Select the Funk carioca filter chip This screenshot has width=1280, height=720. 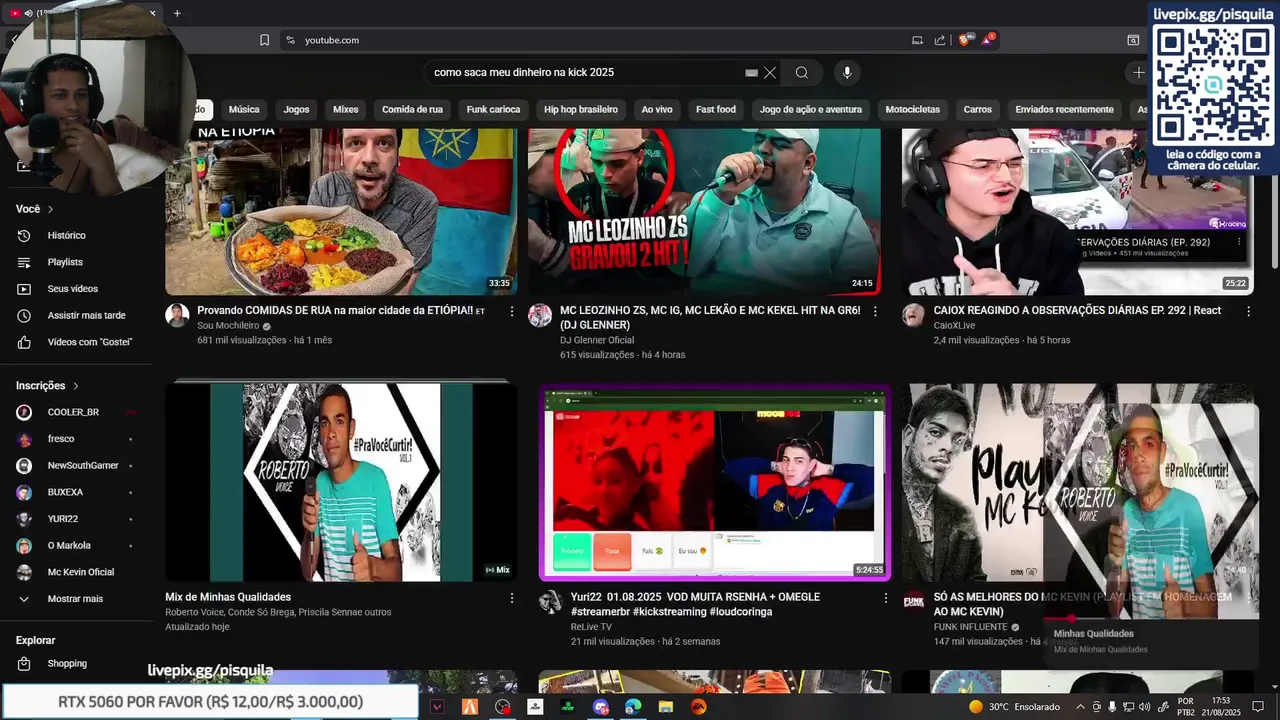(493, 109)
